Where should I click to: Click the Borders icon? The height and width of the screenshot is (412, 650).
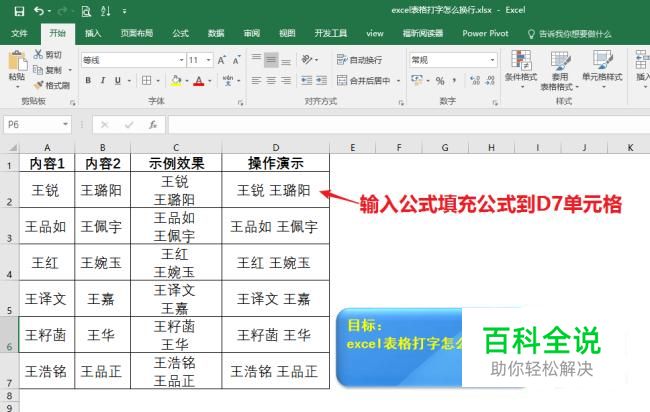(147, 80)
